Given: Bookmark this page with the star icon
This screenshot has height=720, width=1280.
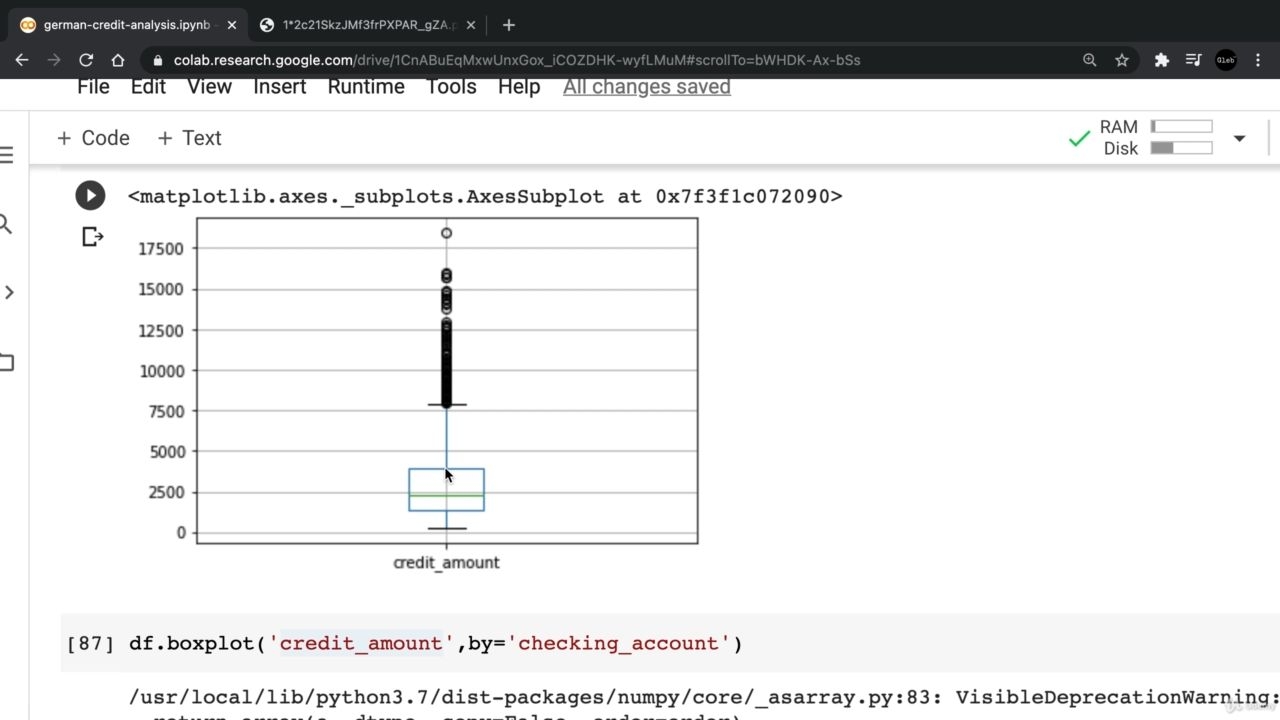Looking at the screenshot, I should click(1122, 60).
